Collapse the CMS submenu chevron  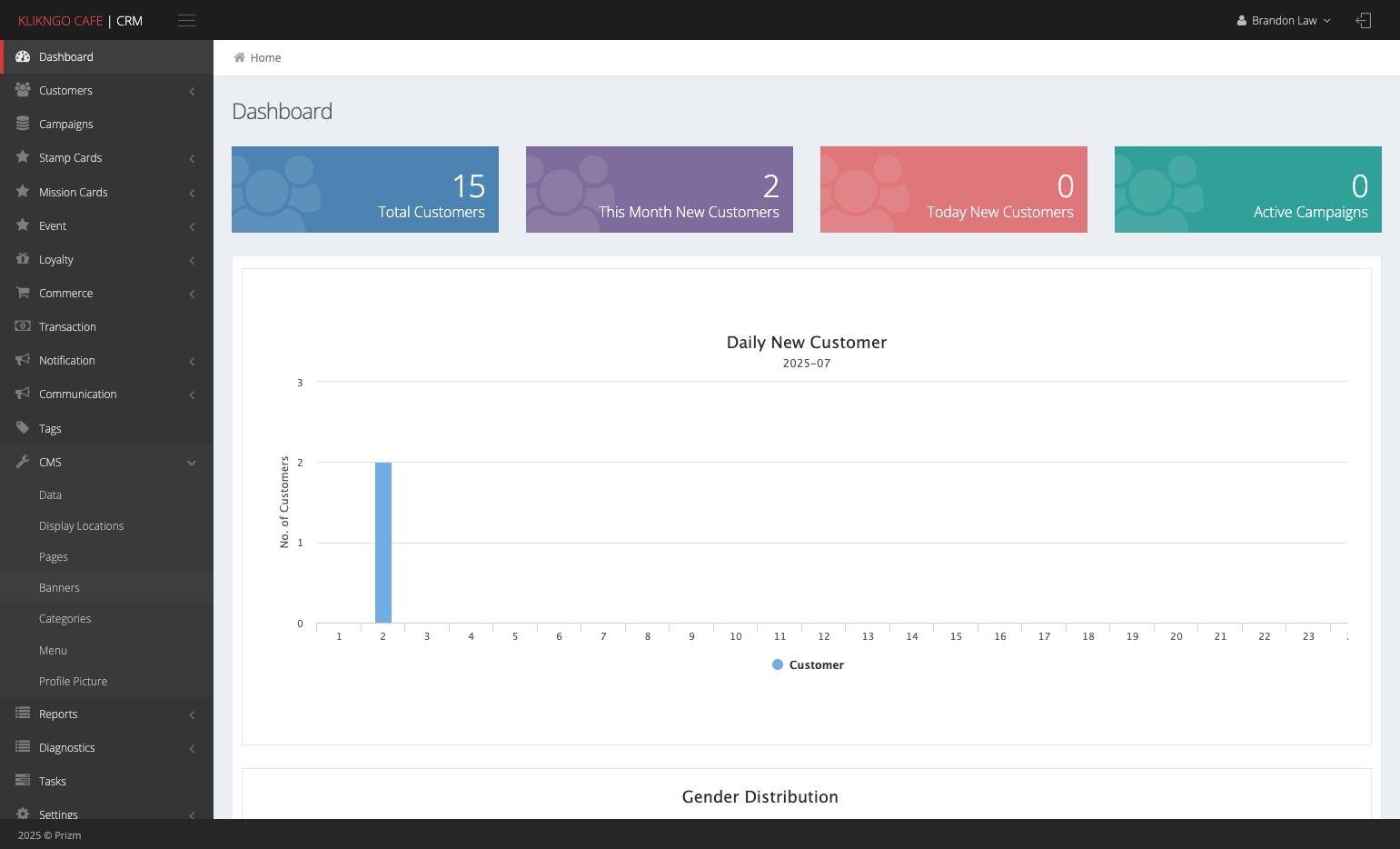(x=192, y=463)
